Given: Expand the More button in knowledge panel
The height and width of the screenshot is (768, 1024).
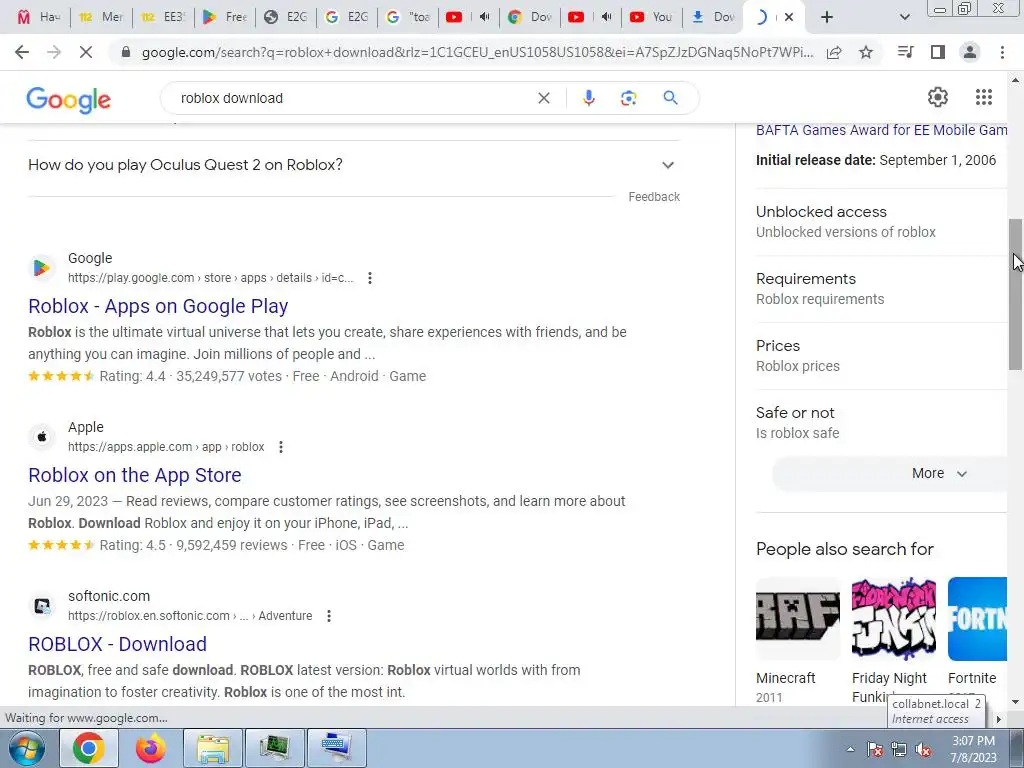Looking at the screenshot, I should pos(938,473).
